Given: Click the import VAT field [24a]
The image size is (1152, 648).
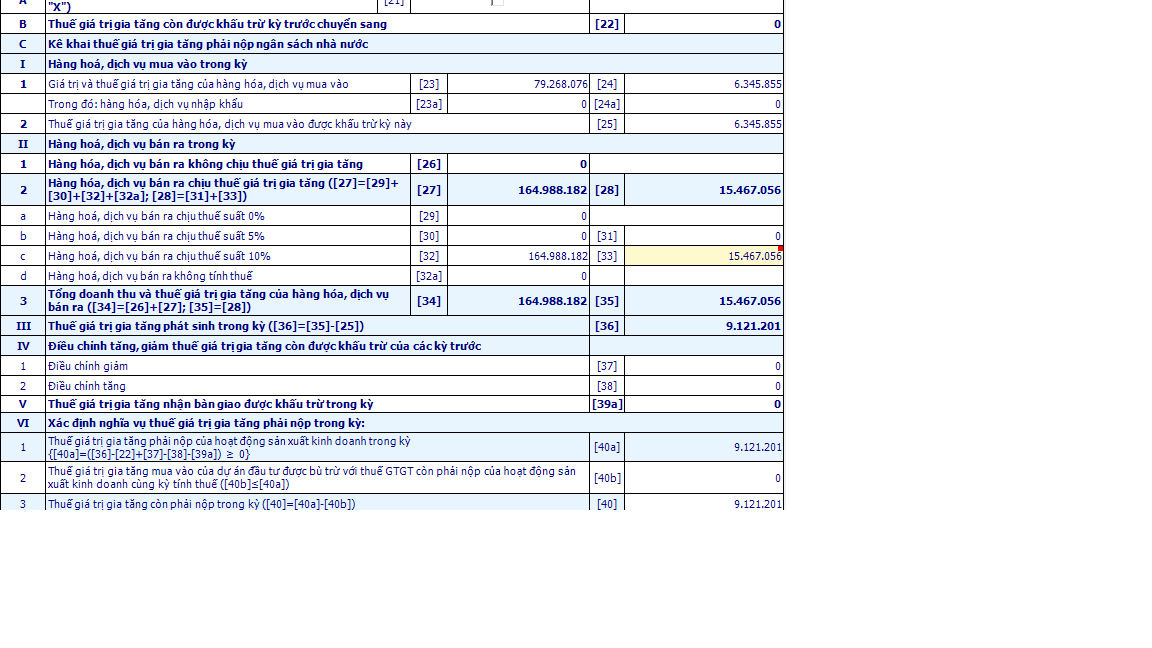Looking at the screenshot, I should click(704, 104).
